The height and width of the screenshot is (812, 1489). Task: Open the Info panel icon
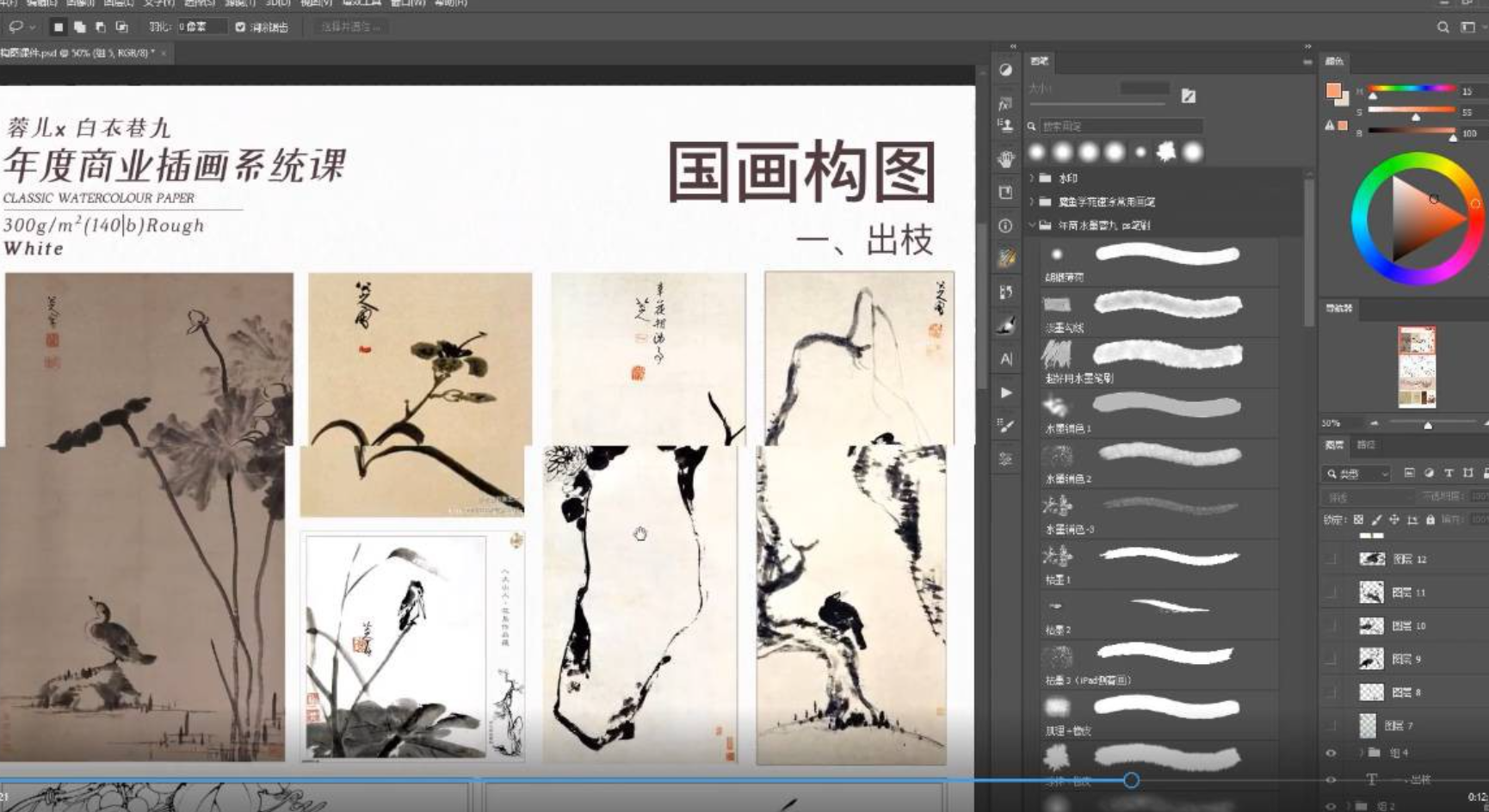coord(1005,225)
